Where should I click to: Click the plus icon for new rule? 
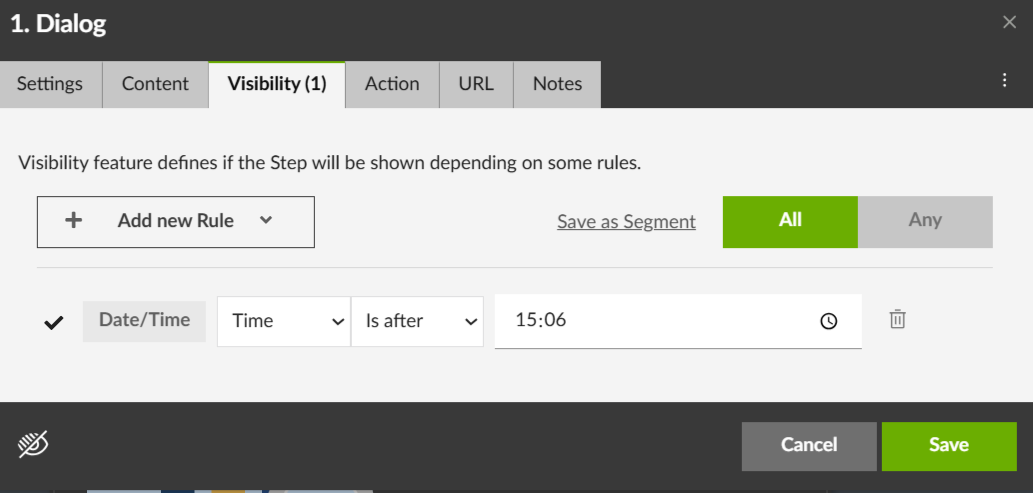pyautogui.click(x=73, y=221)
